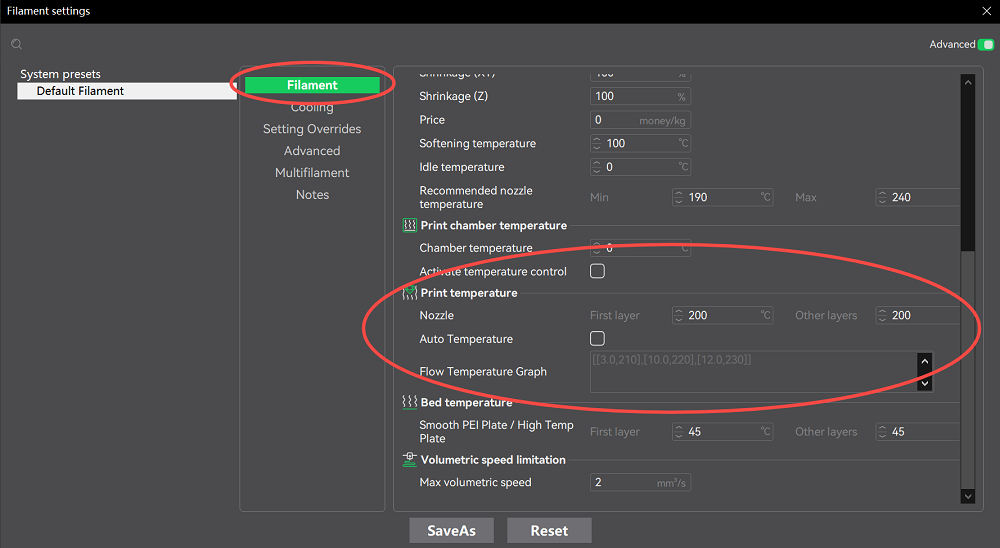This screenshot has width=1000, height=548.
Task: Click the Volumetric speed limitation section icon
Action: [x=409, y=460]
